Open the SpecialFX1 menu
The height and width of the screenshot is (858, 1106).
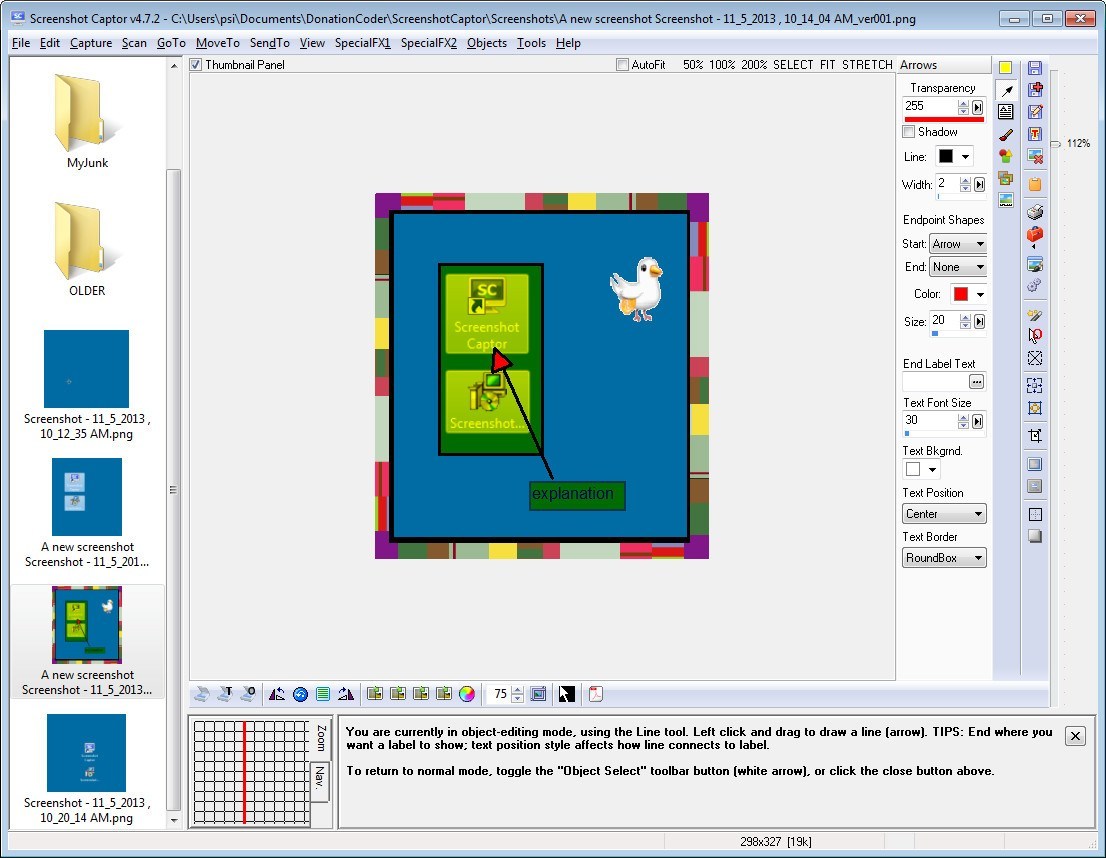362,43
